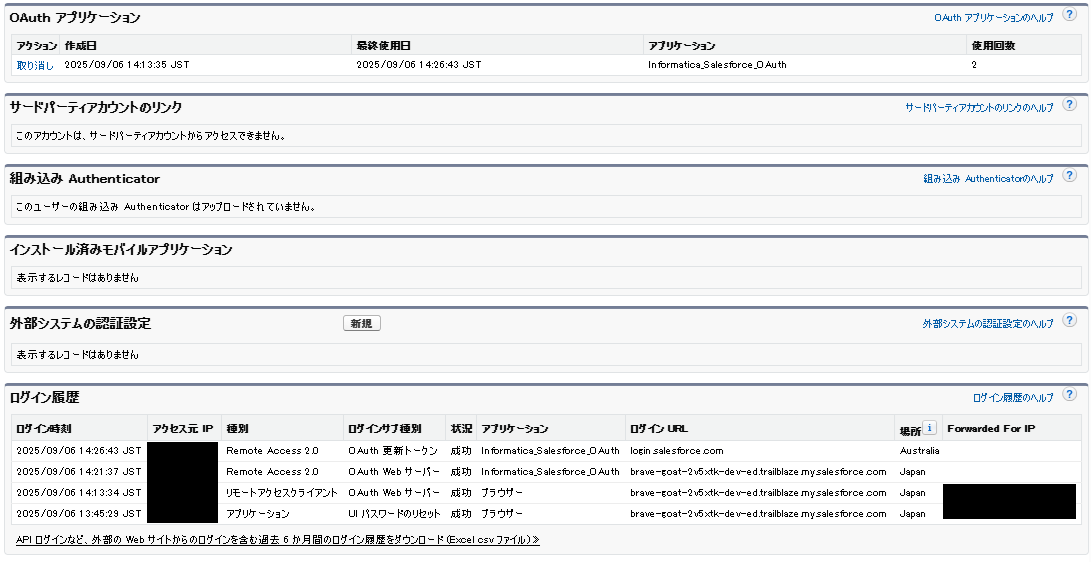The width and height of the screenshot is (1091, 562).
Task: Click the 取り消し link for Informatica_Salesforce_OAuth
Action: (35, 65)
